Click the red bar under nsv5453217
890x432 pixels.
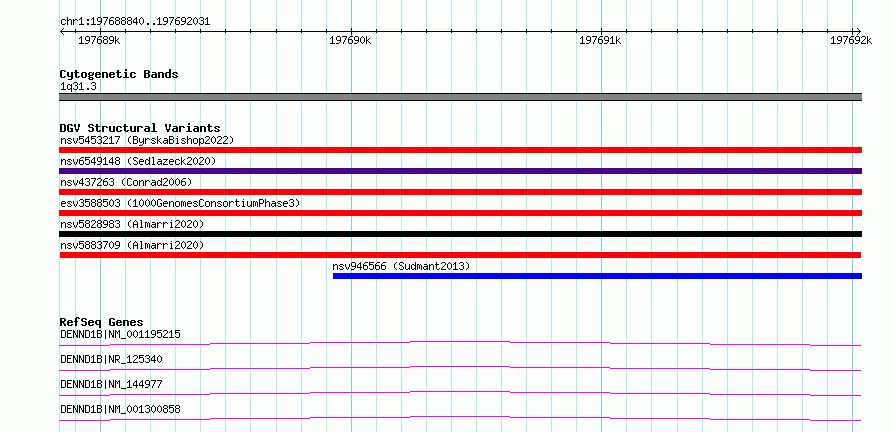(460, 150)
